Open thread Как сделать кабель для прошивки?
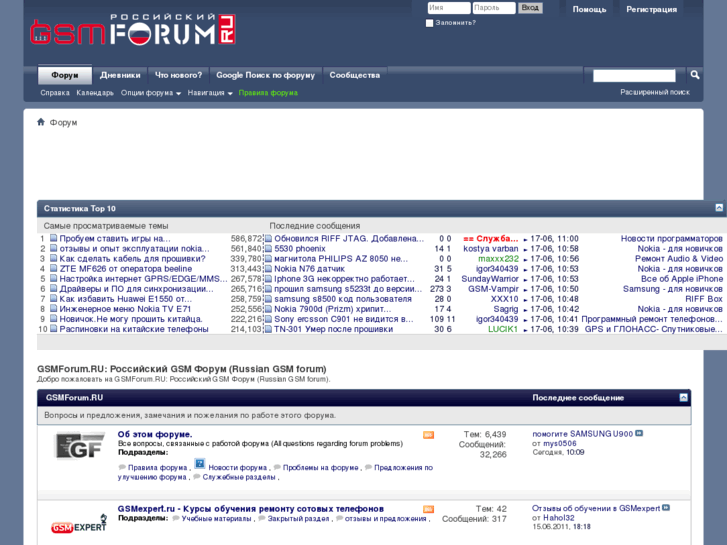 [132, 259]
